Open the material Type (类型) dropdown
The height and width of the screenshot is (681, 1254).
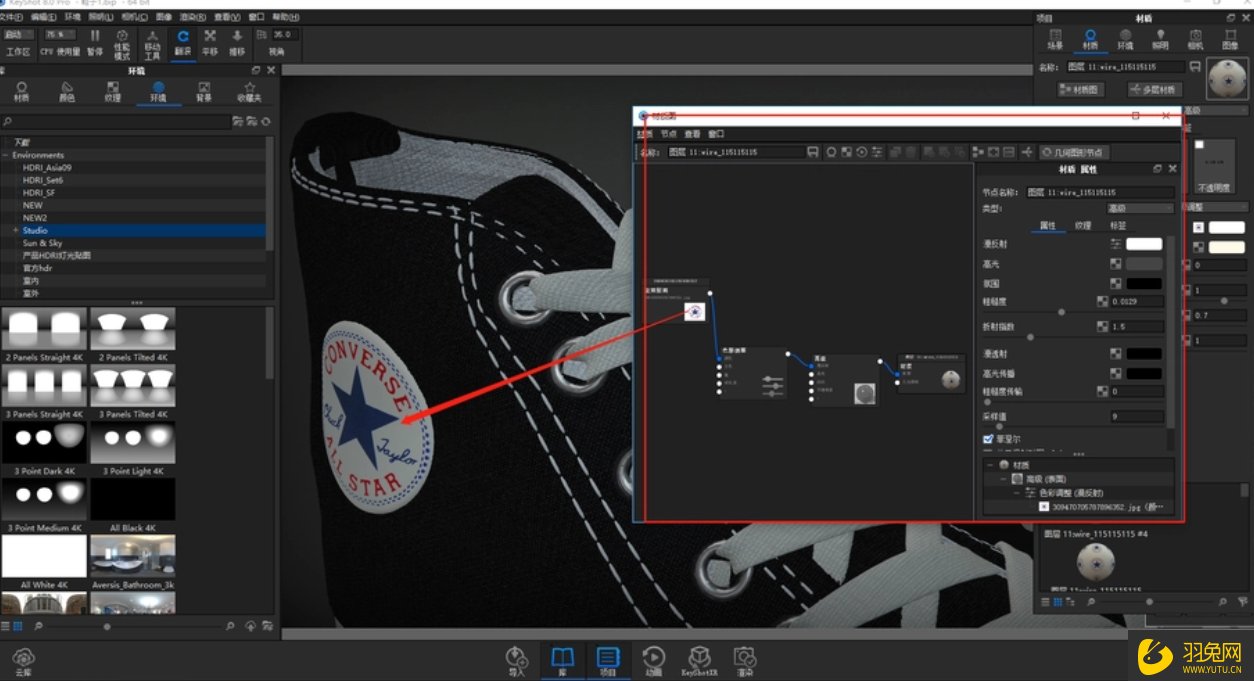point(1139,208)
